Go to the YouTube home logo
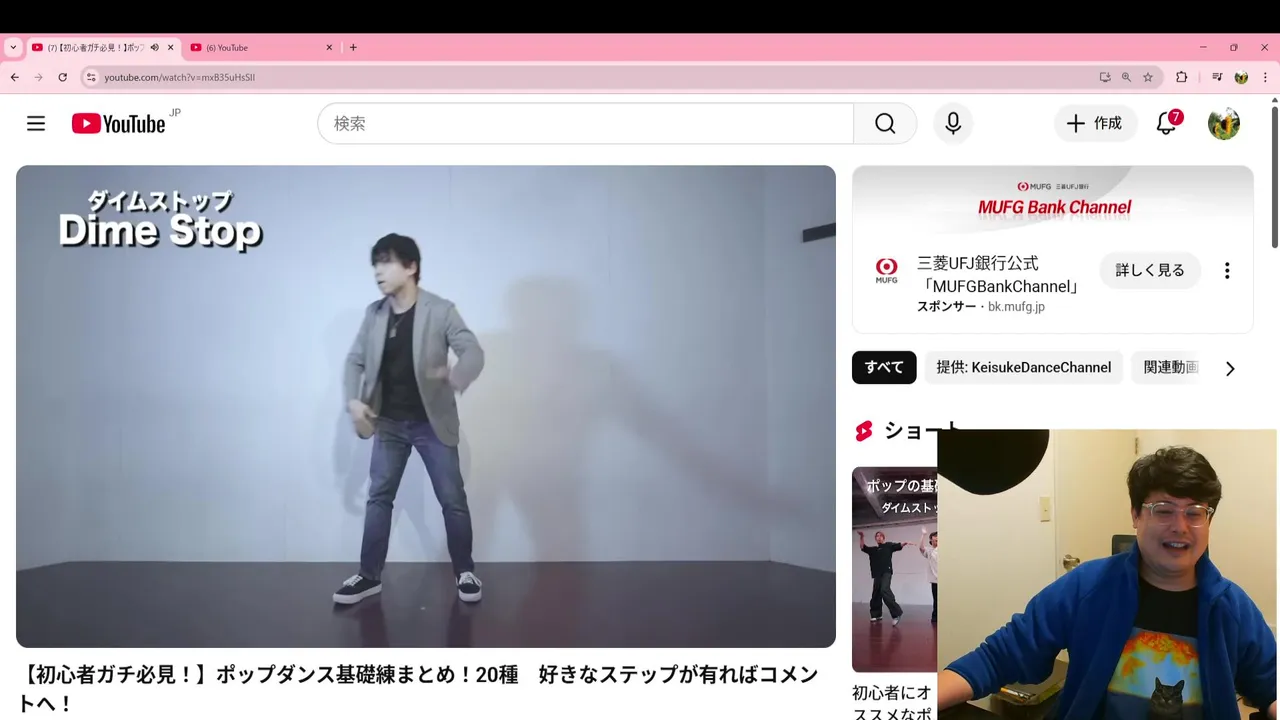The width and height of the screenshot is (1280, 720). (119, 123)
